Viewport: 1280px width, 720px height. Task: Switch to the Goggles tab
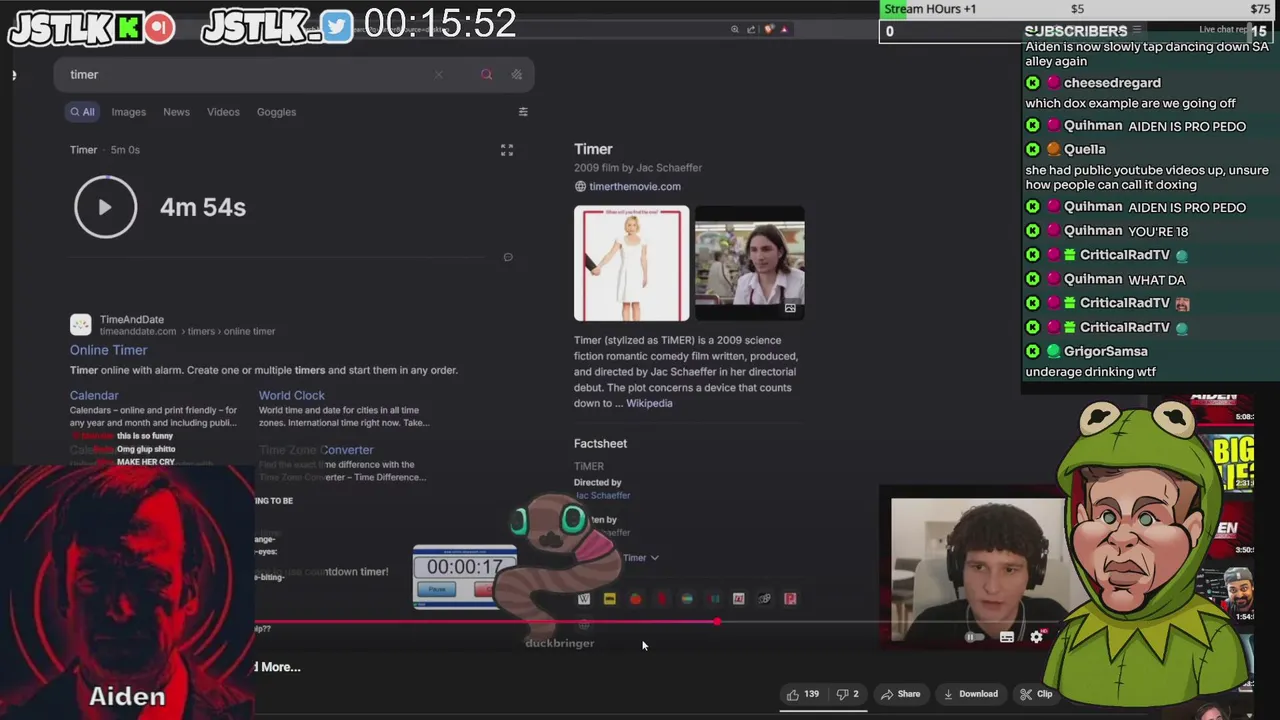pyautogui.click(x=276, y=112)
